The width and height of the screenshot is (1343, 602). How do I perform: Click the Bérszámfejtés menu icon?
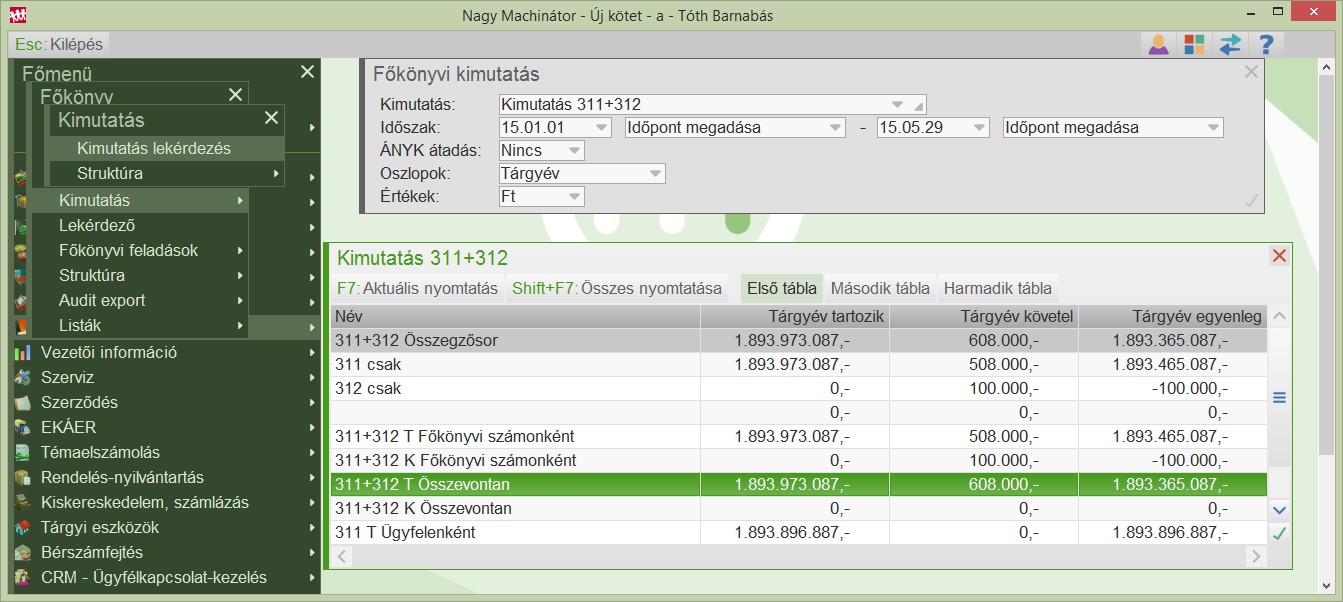tap(23, 552)
